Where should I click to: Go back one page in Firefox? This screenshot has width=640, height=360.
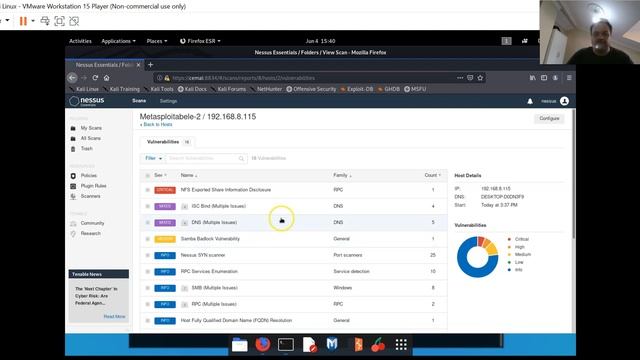[72, 78]
